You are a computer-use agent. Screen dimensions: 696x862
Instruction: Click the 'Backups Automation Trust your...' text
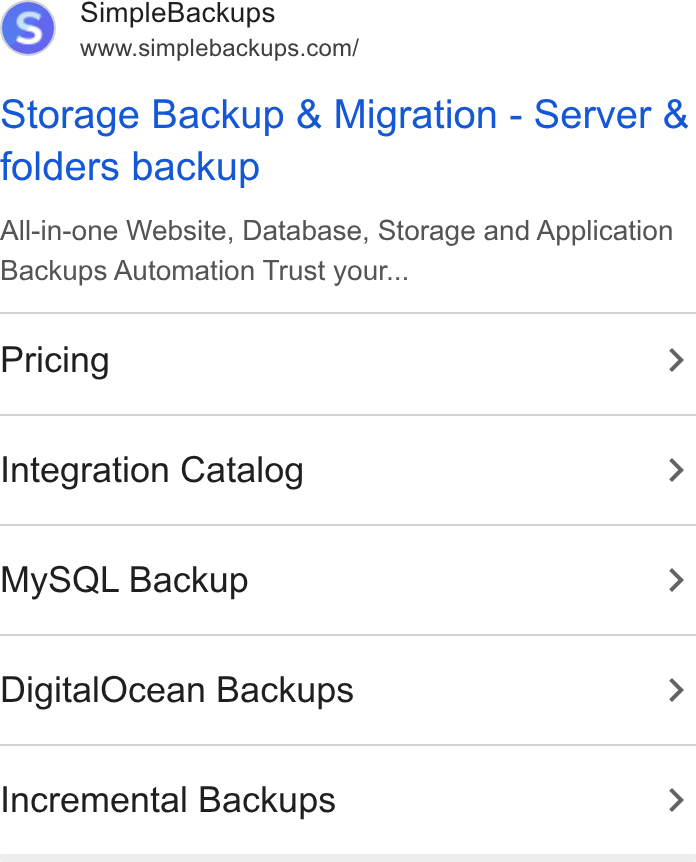(205, 271)
